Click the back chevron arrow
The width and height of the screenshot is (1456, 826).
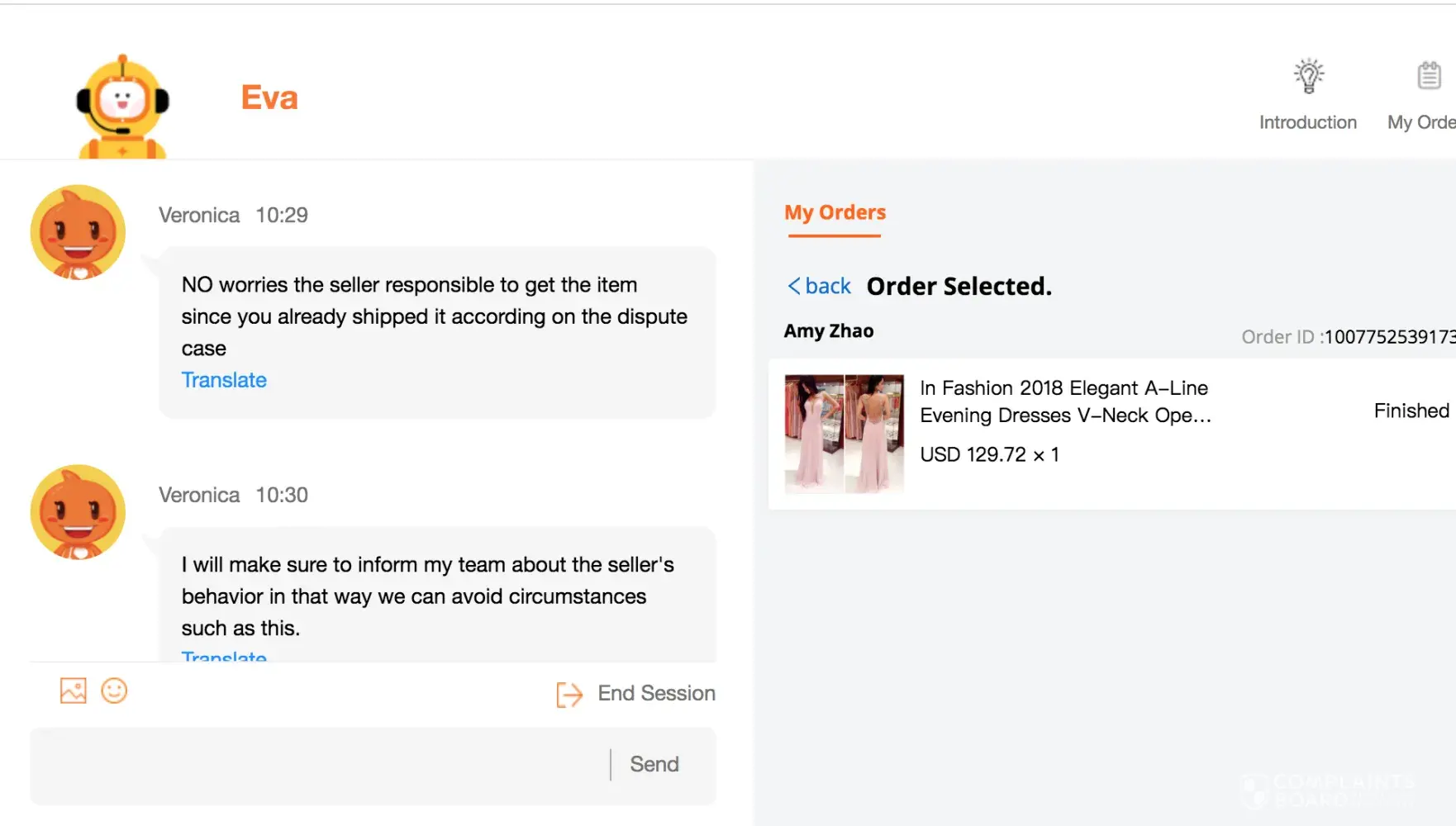coord(793,286)
